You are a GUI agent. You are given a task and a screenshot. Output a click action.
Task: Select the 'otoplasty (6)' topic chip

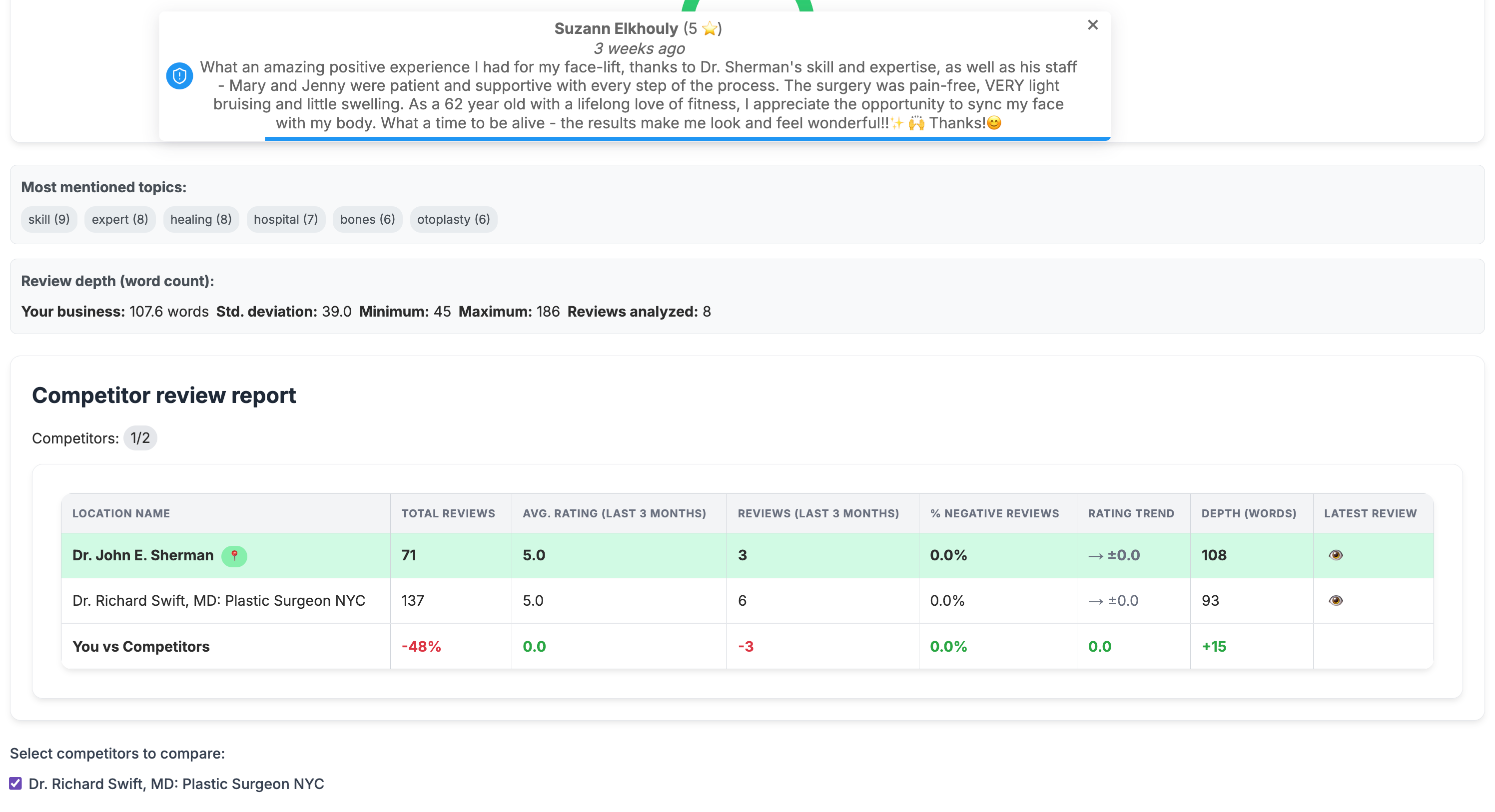(x=453, y=219)
